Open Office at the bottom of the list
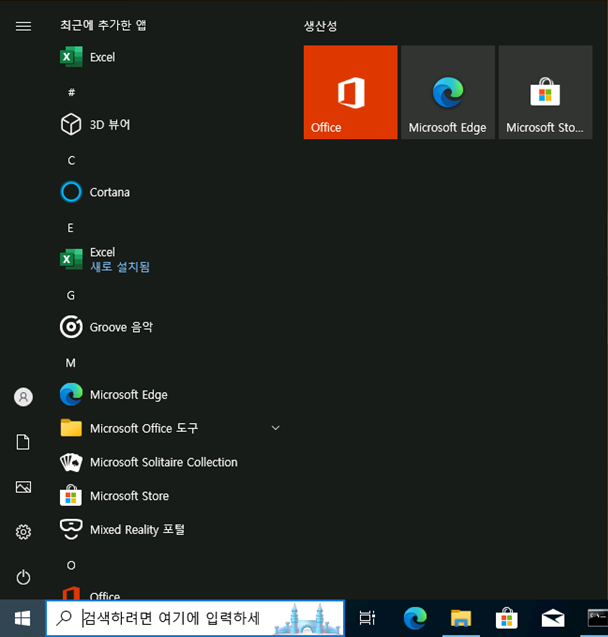 (170, 593)
